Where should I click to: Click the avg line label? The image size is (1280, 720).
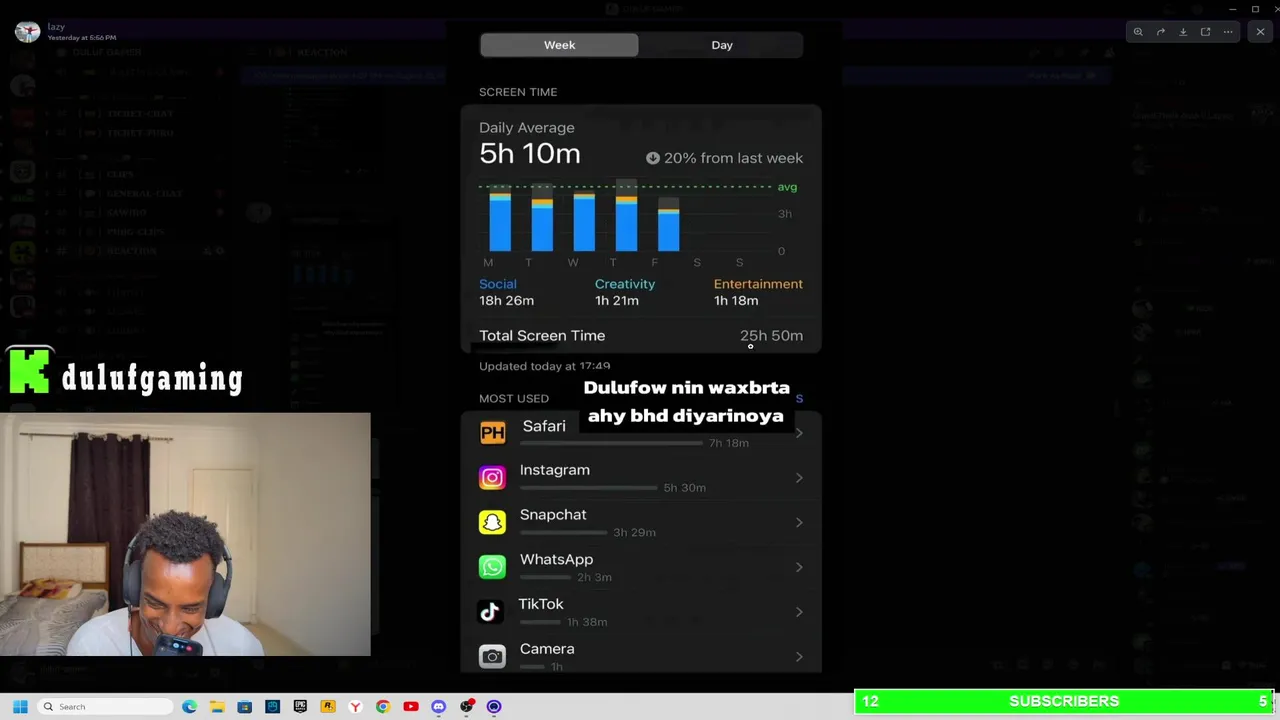(x=788, y=187)
